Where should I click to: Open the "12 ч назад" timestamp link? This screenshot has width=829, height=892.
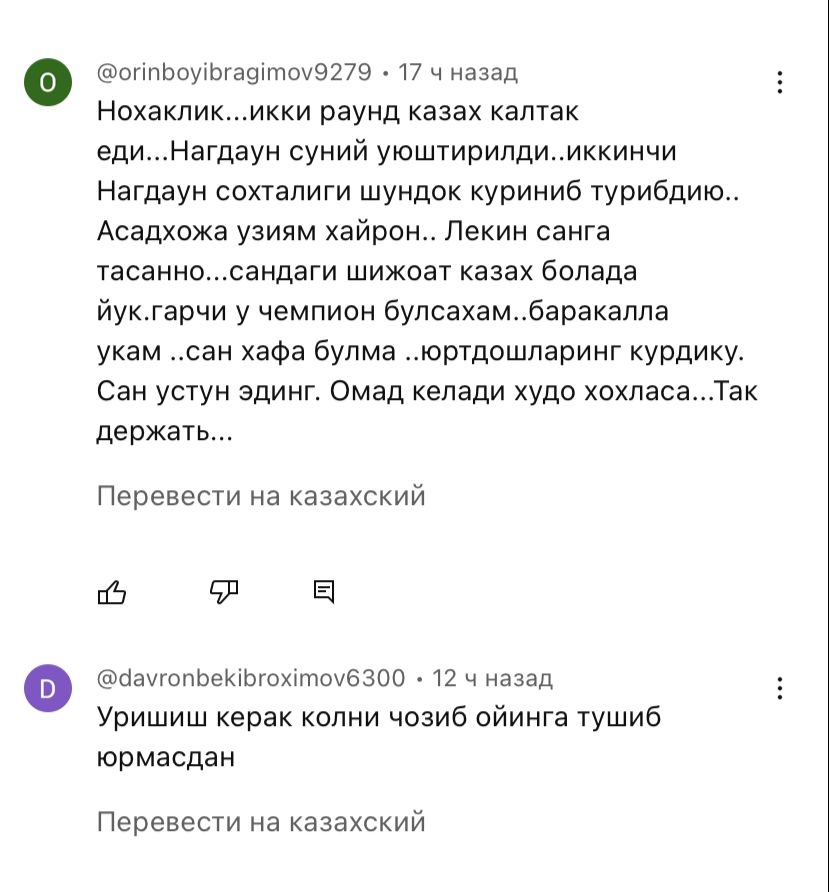pyautogui.click(x=492, y=679)
